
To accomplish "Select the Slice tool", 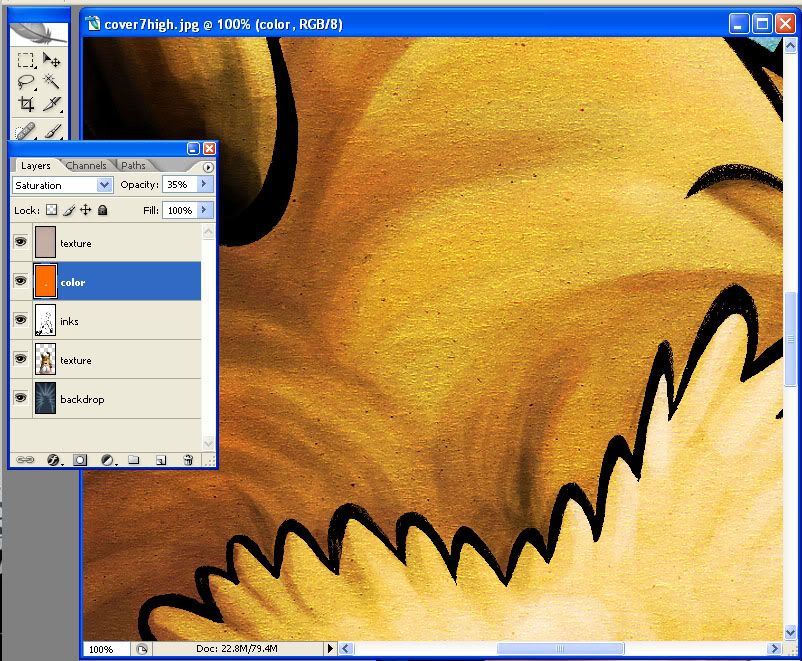I will (52, 104).
